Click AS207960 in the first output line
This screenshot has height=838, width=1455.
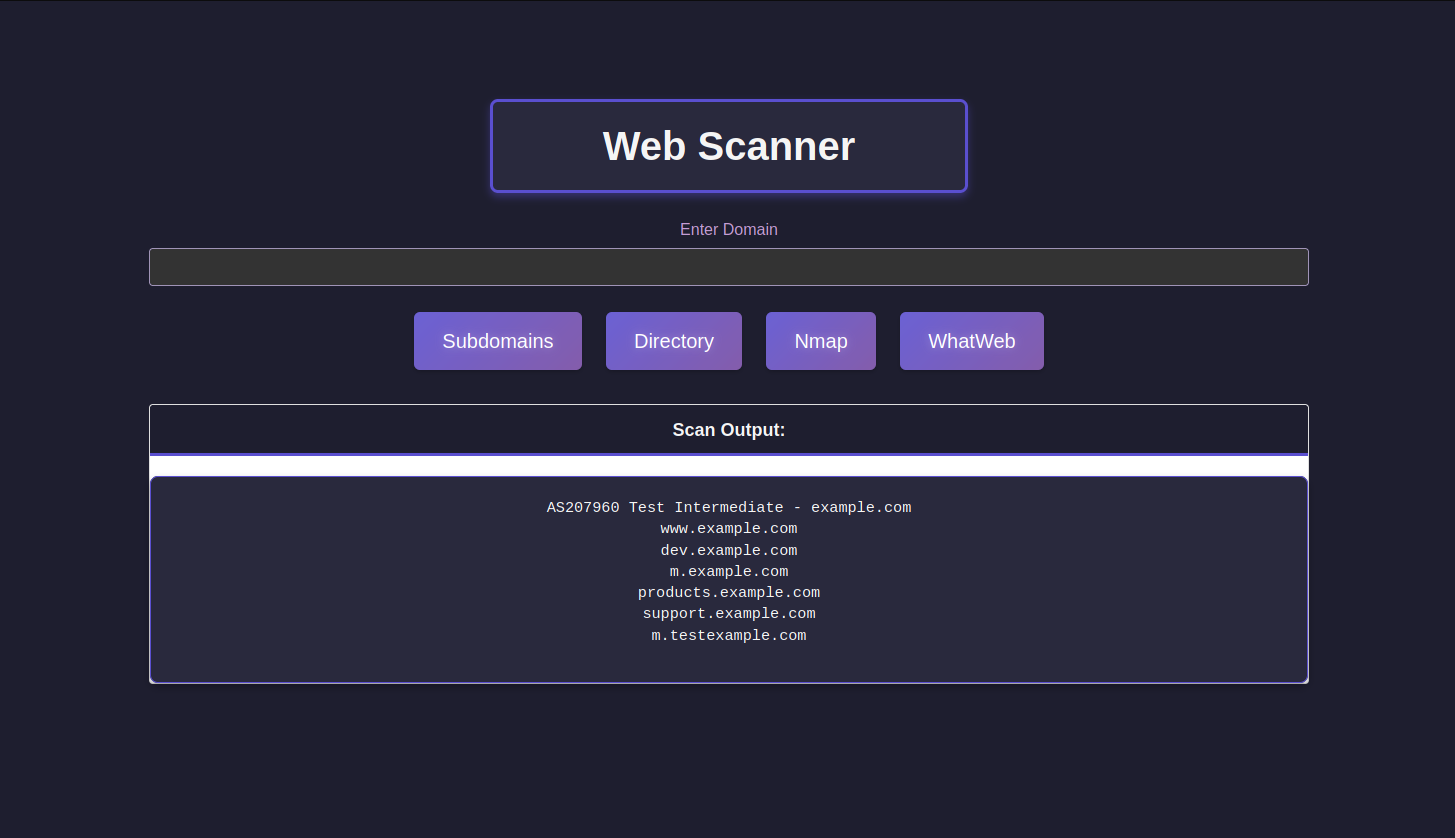pos(583,508)
